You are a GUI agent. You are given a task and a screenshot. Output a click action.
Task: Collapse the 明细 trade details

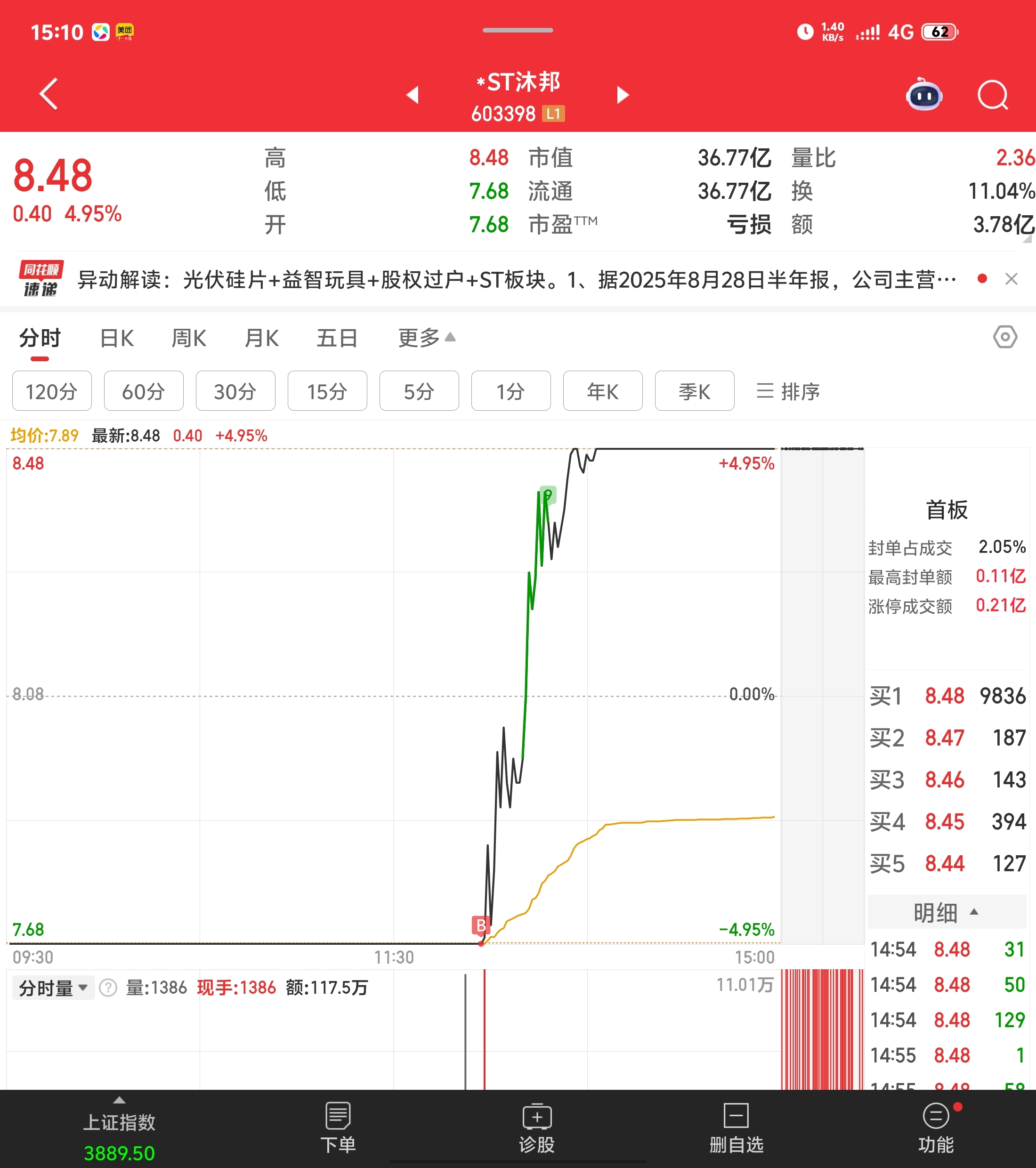(946, 913)
